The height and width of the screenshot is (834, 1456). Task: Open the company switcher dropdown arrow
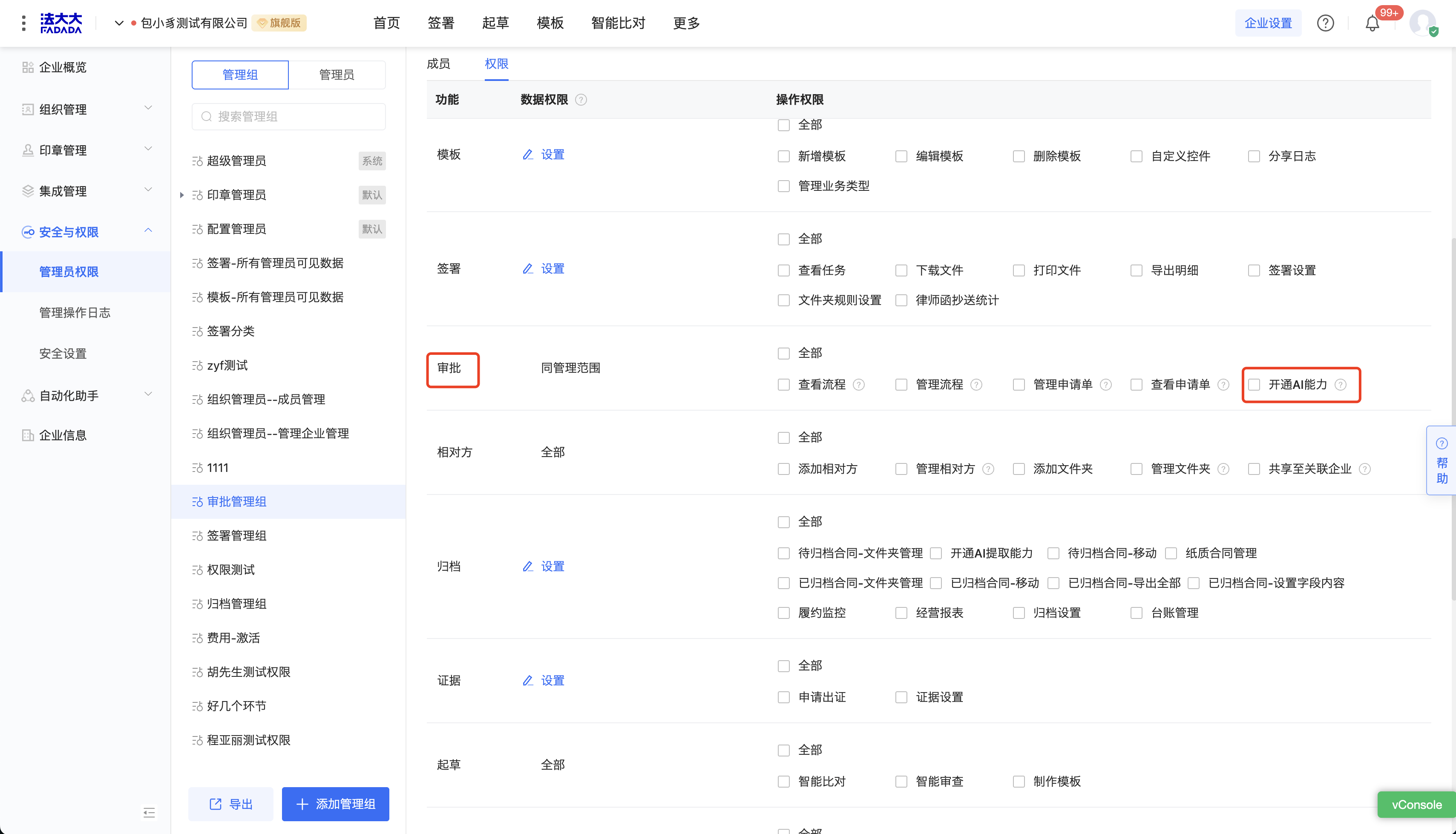point(119,23)
